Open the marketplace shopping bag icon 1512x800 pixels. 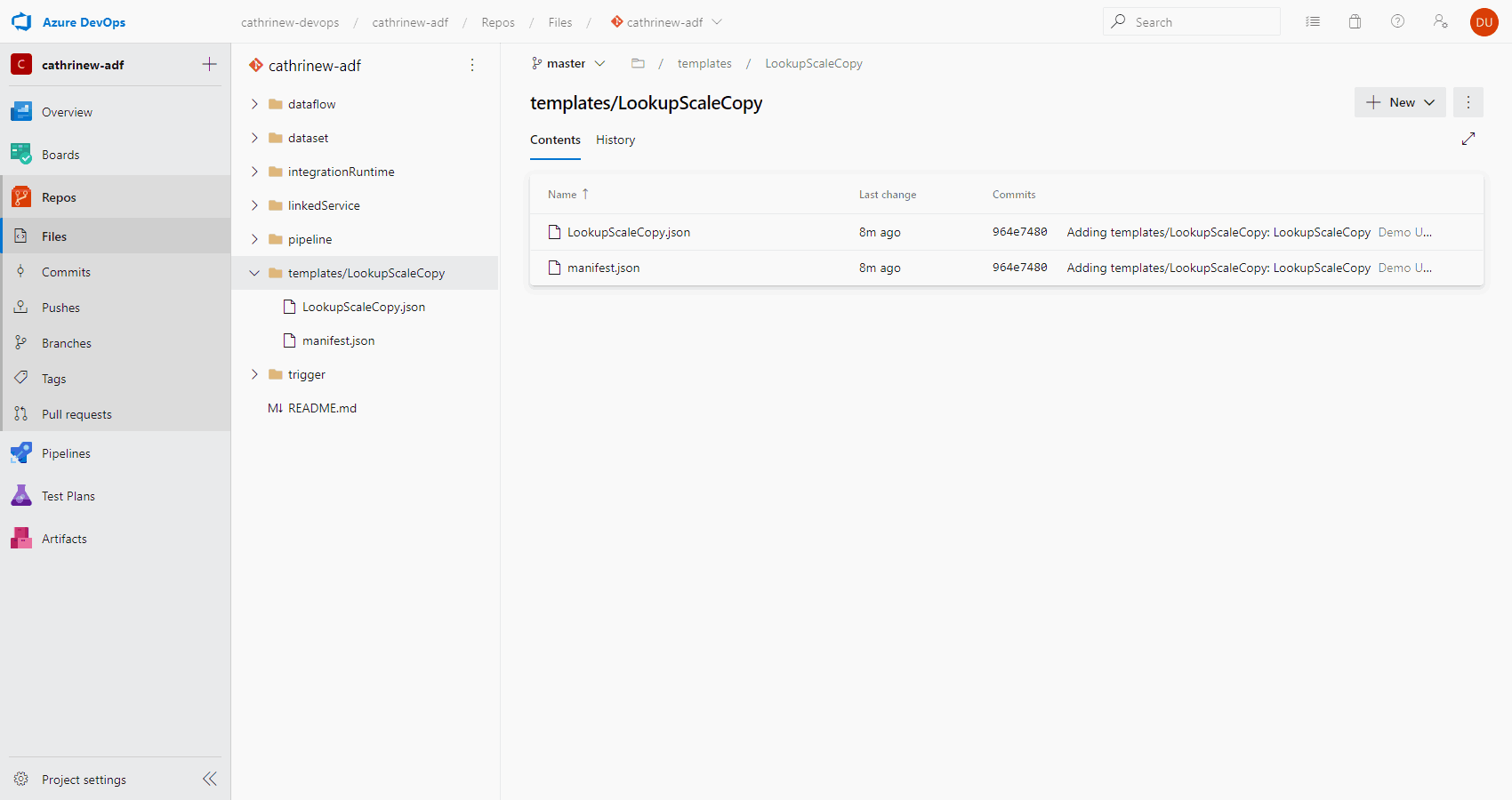1355,22
